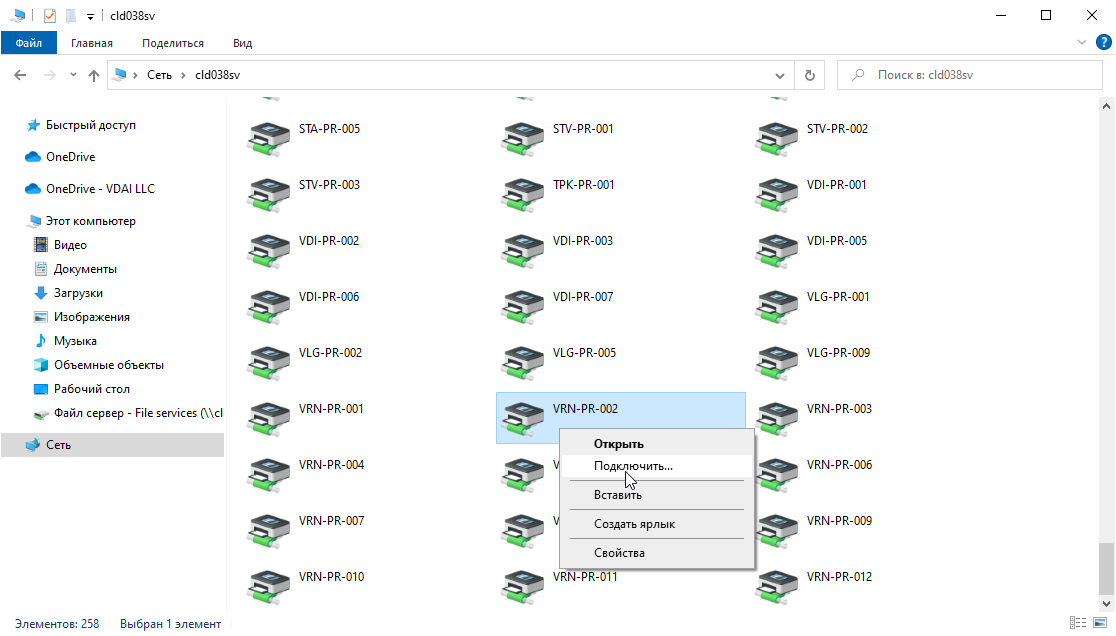Open the recent locations dropdown arrow
This screenshot has width=1116, height=636.
tap(73, 75)
